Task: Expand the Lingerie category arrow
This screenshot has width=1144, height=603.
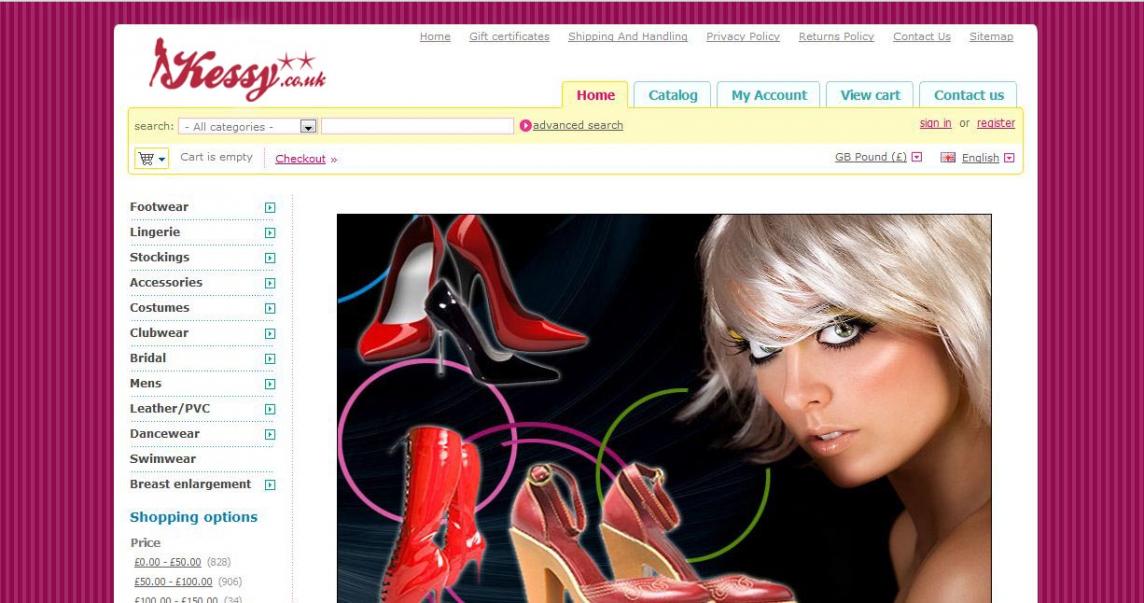Action: (270, 233)
